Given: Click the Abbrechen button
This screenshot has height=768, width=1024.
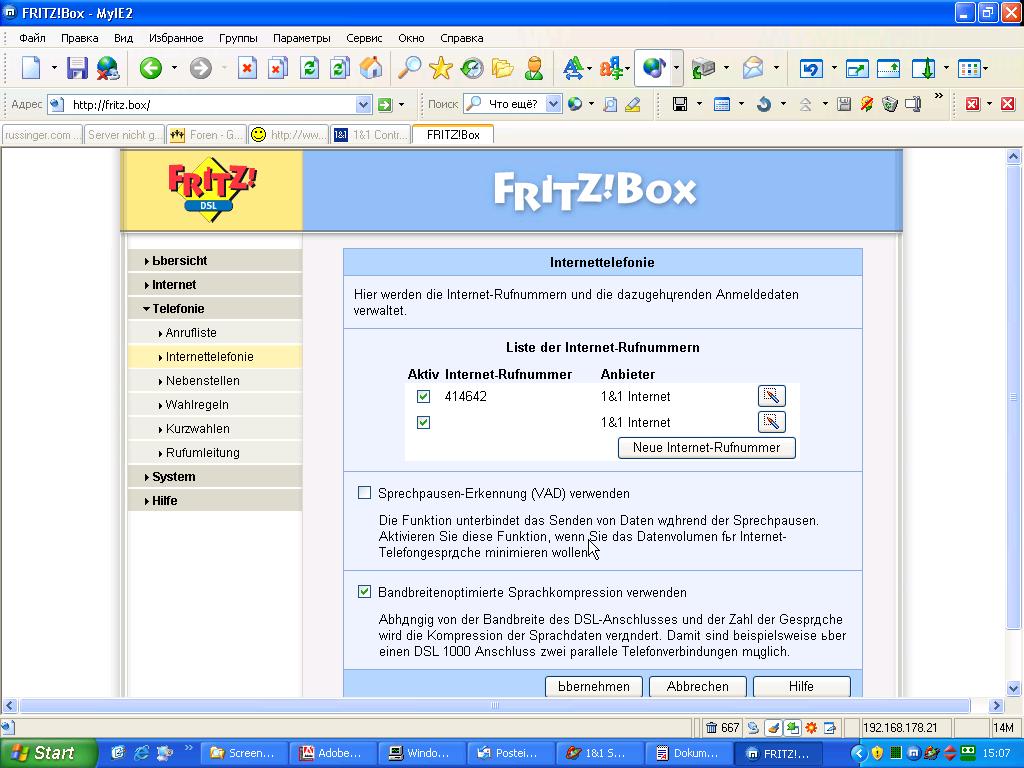Looking at the screenshot, I should pyautogui.click(x=697, y=686).
